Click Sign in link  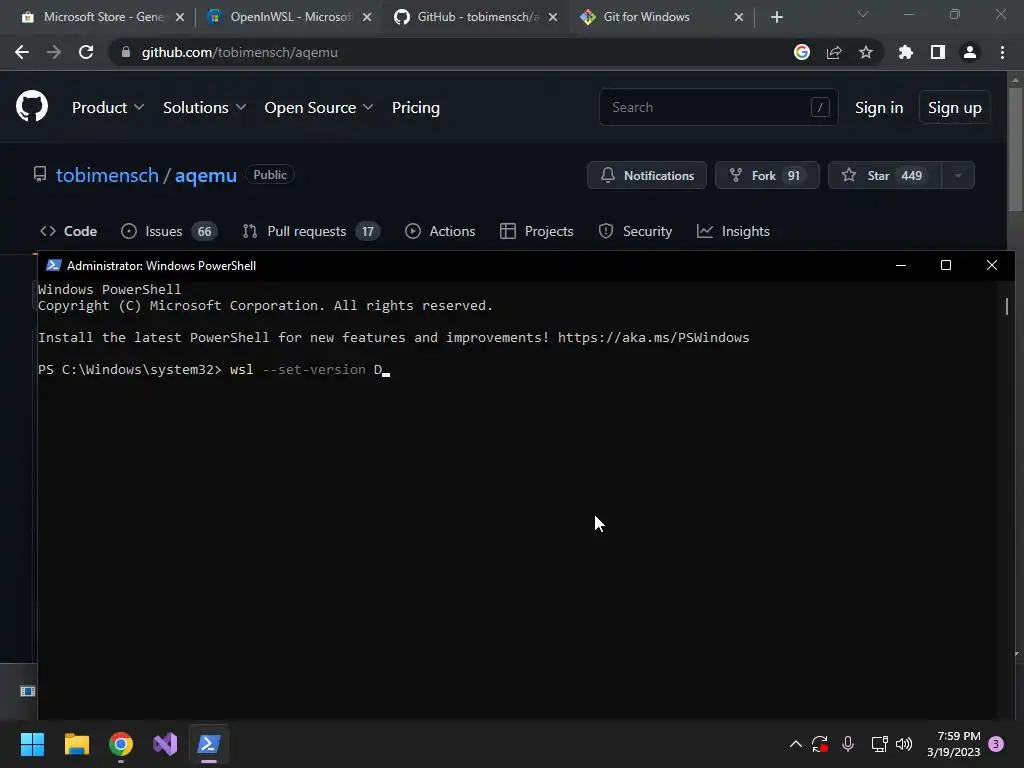pos(879,108)
